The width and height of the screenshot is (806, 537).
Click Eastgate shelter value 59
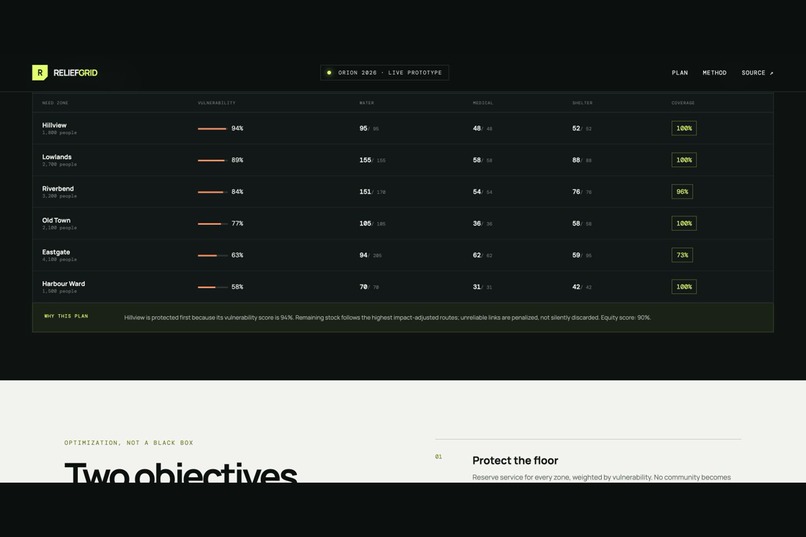click(x=576, y=255)
